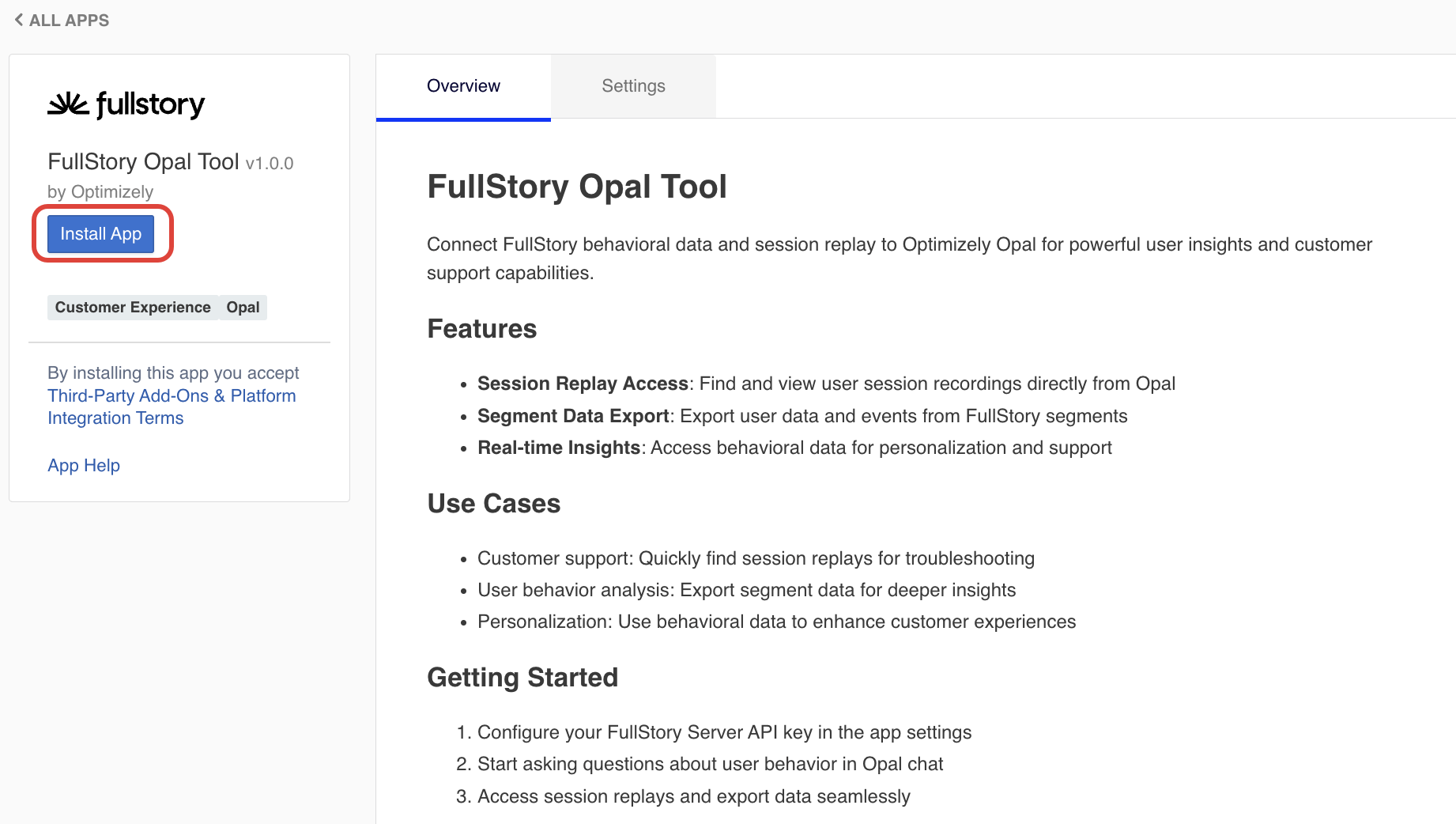This screenshot has height=824, width=1456.
Task: Click the 'Configure your FullStory Server API key' step
Action: (724, 732)
